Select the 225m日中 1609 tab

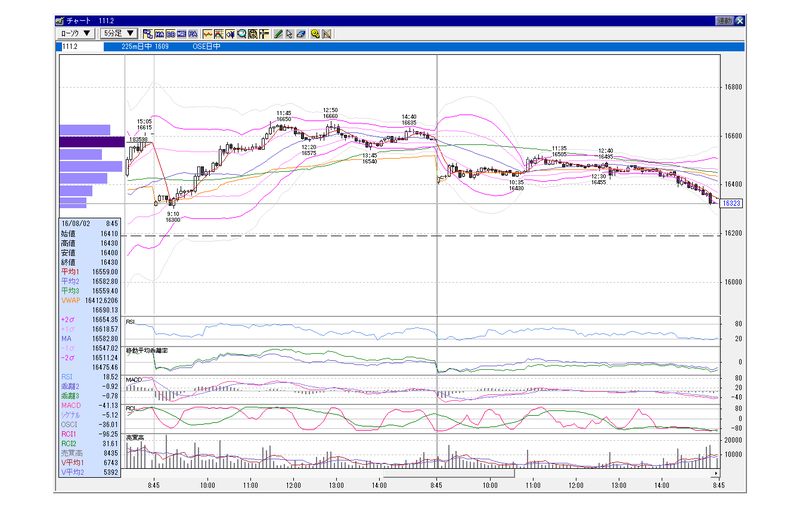point(145,46)
